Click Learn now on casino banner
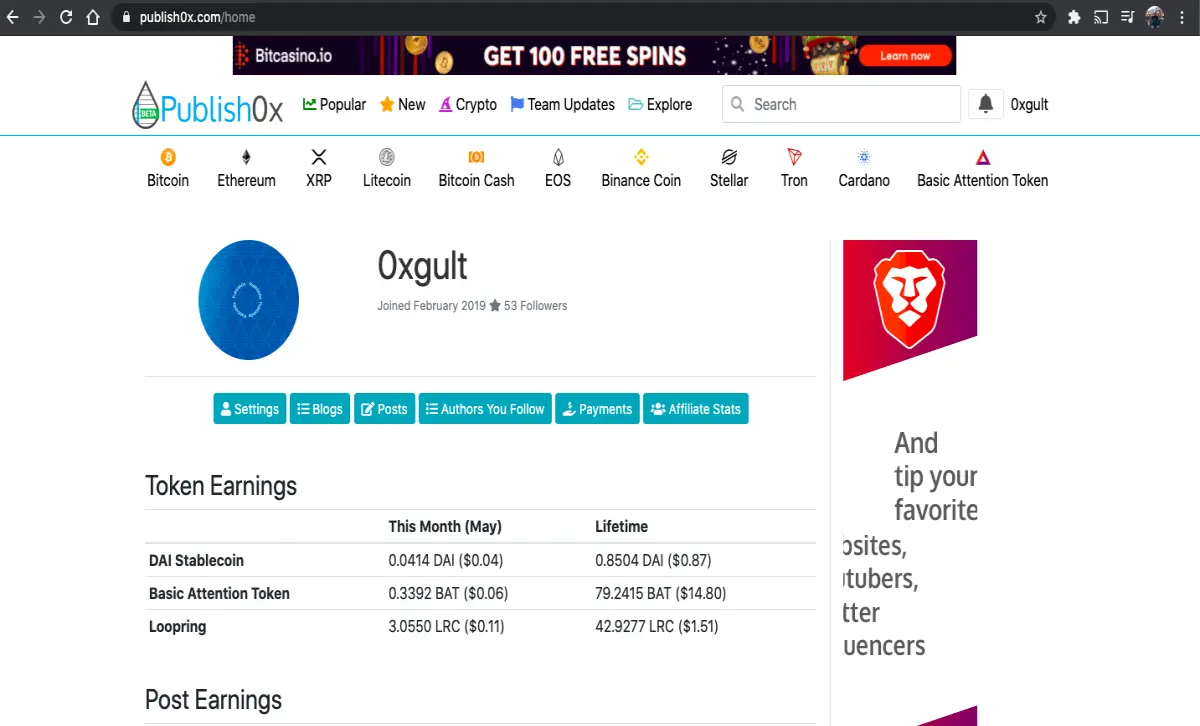1200x726 pixels. click(905, 56)
